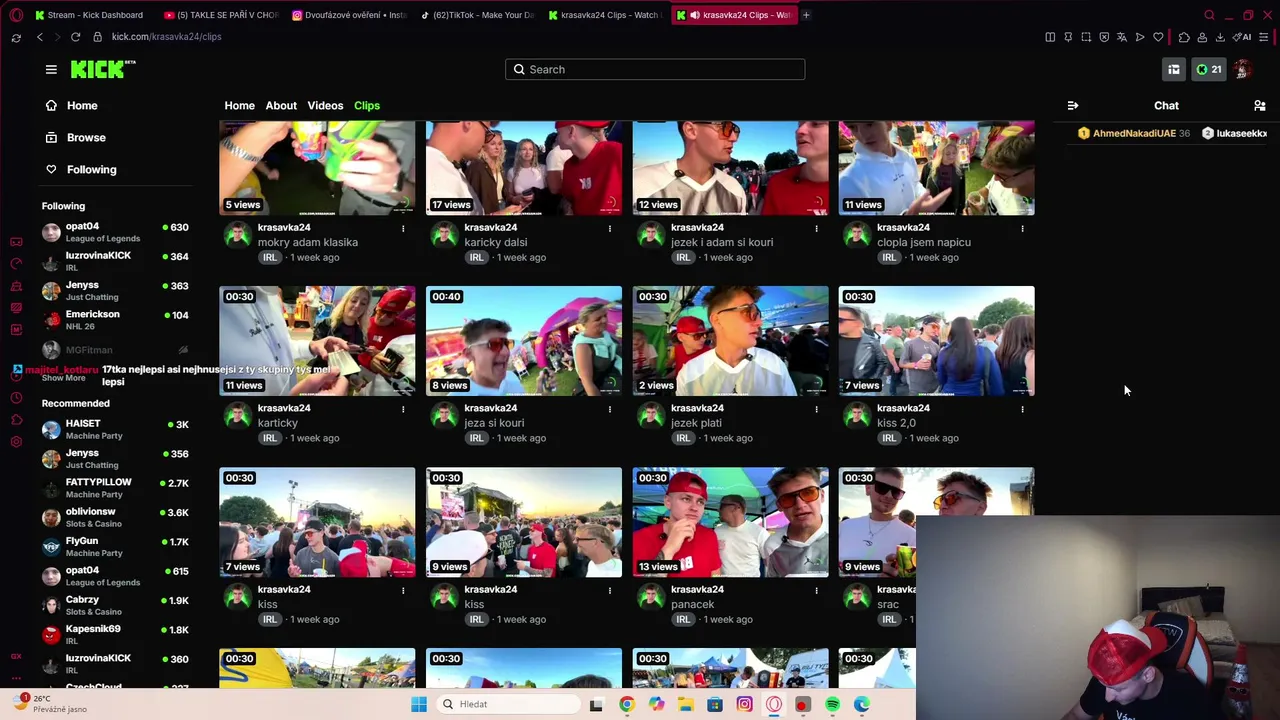Screen dimensions: 1280x720
Task: Go back to previous page
Action: (40, 37)
